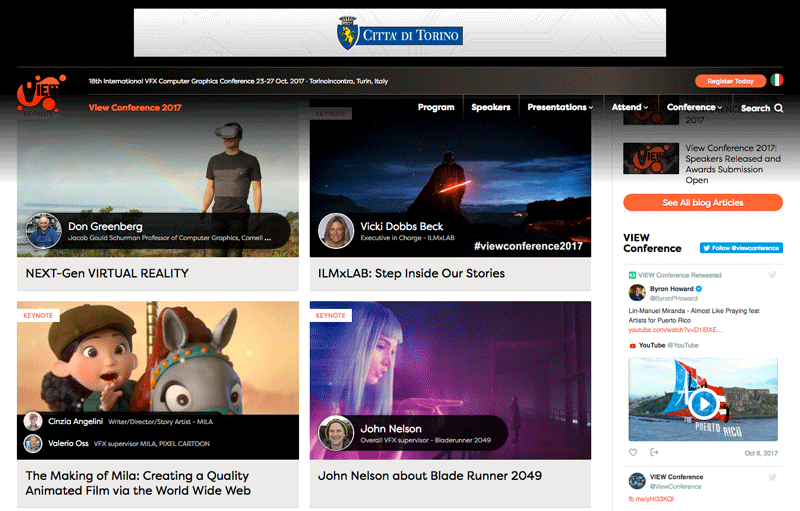Open the Program menu item
The image size is (800, 511).
(436, 107)
